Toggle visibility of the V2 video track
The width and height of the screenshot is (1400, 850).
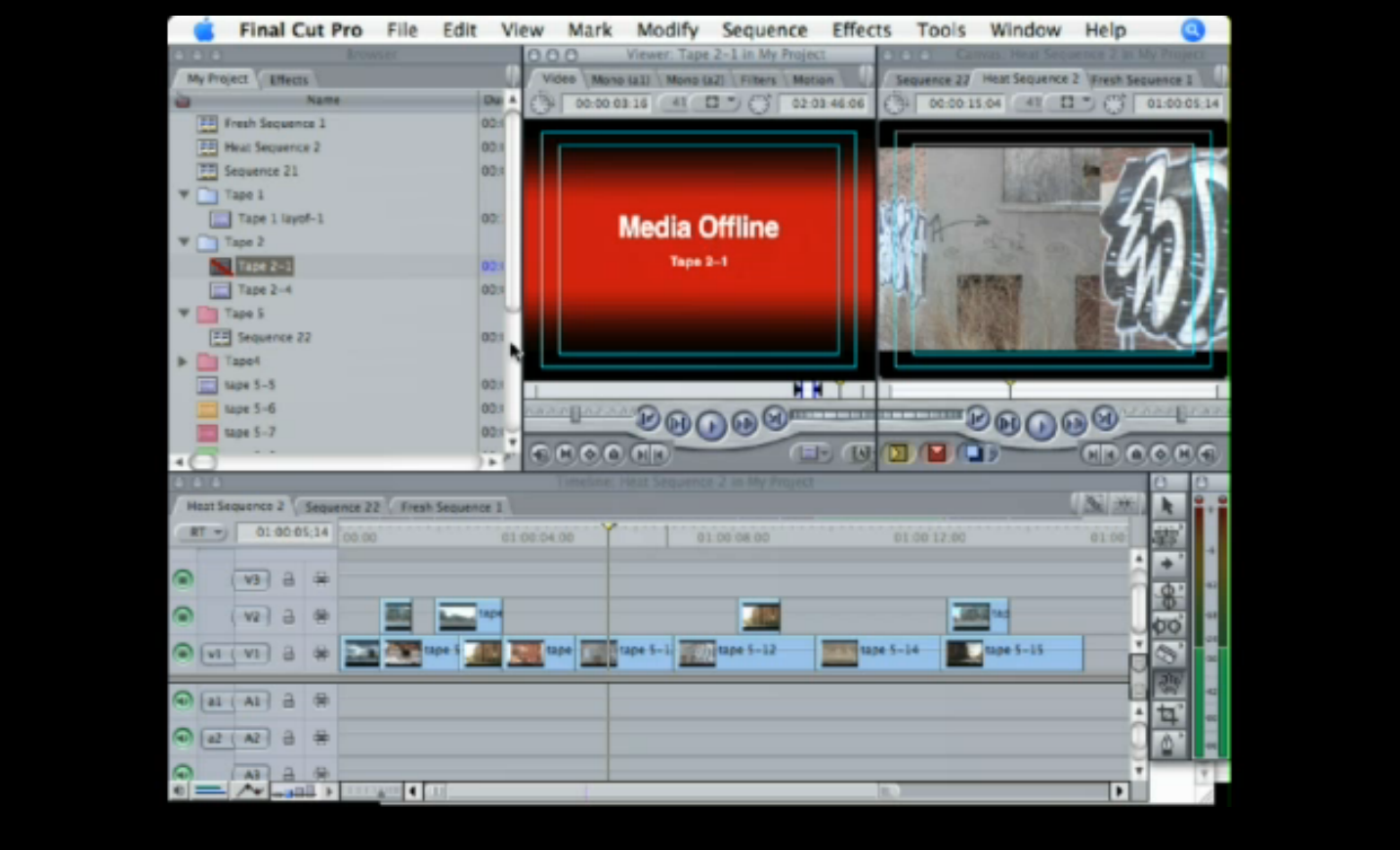tap(183, 616)
